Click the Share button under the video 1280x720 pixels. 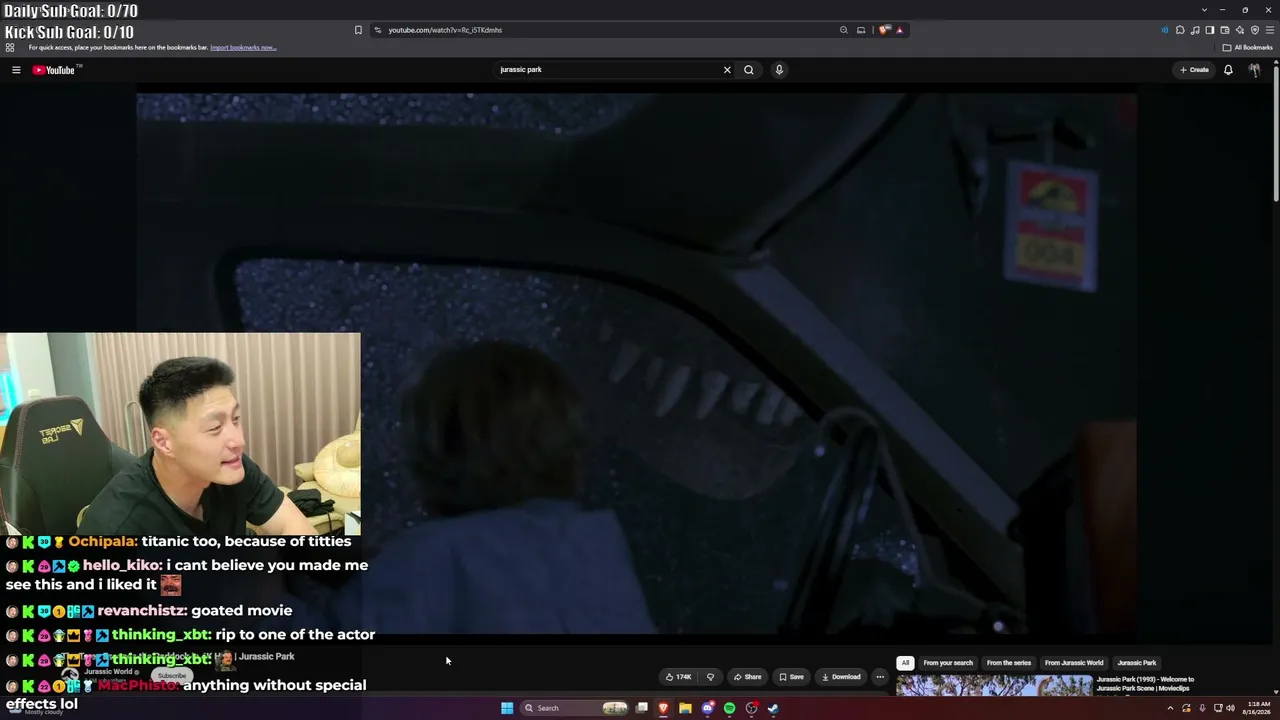point(747,677)
